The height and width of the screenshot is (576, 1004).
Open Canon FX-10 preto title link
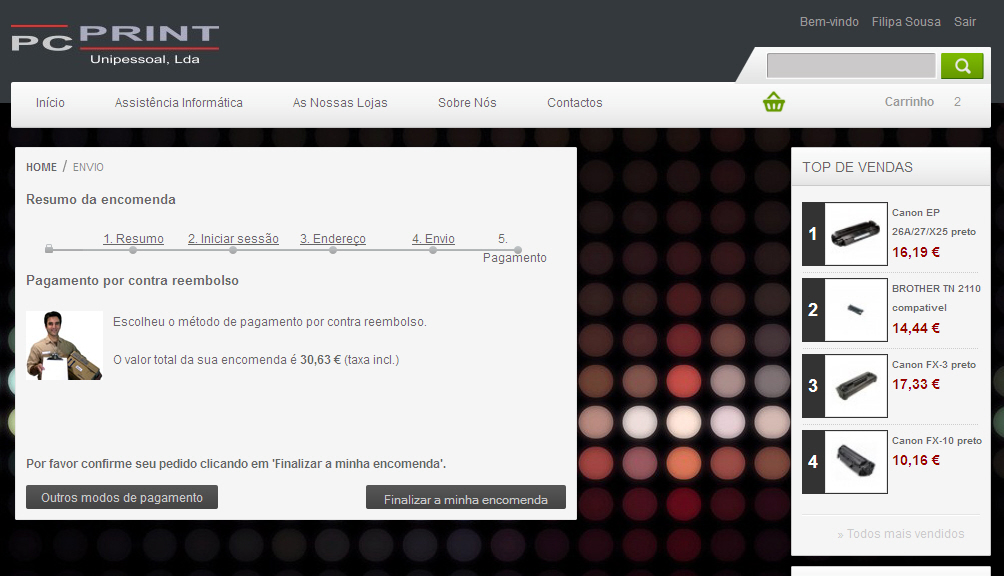937,441
